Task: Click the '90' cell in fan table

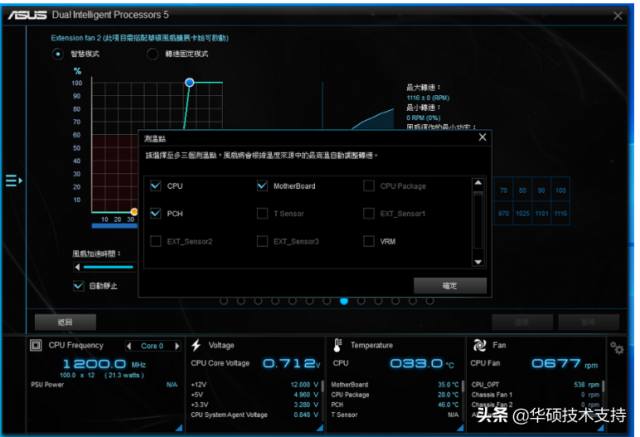Action: [x=541, y=190]
